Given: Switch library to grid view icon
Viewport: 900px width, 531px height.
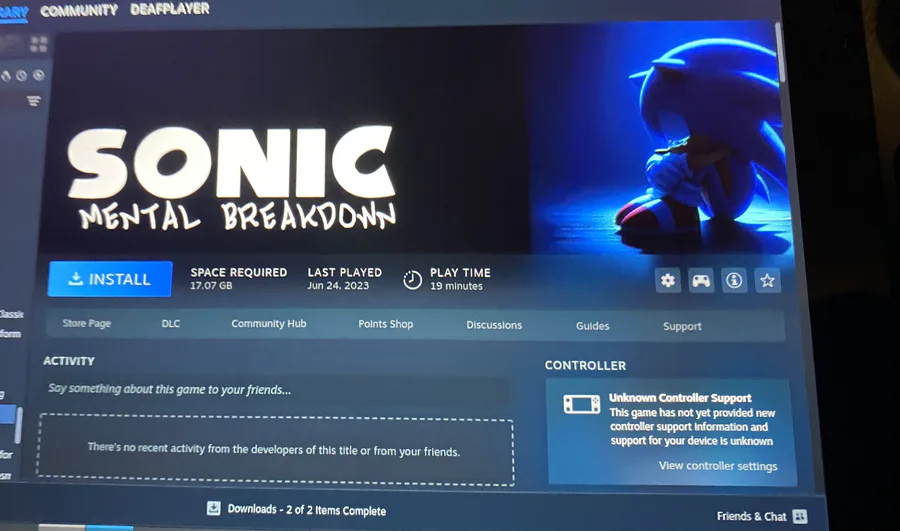Looking at the screenshot, I should pyautogui.click(x=38, y=44).
